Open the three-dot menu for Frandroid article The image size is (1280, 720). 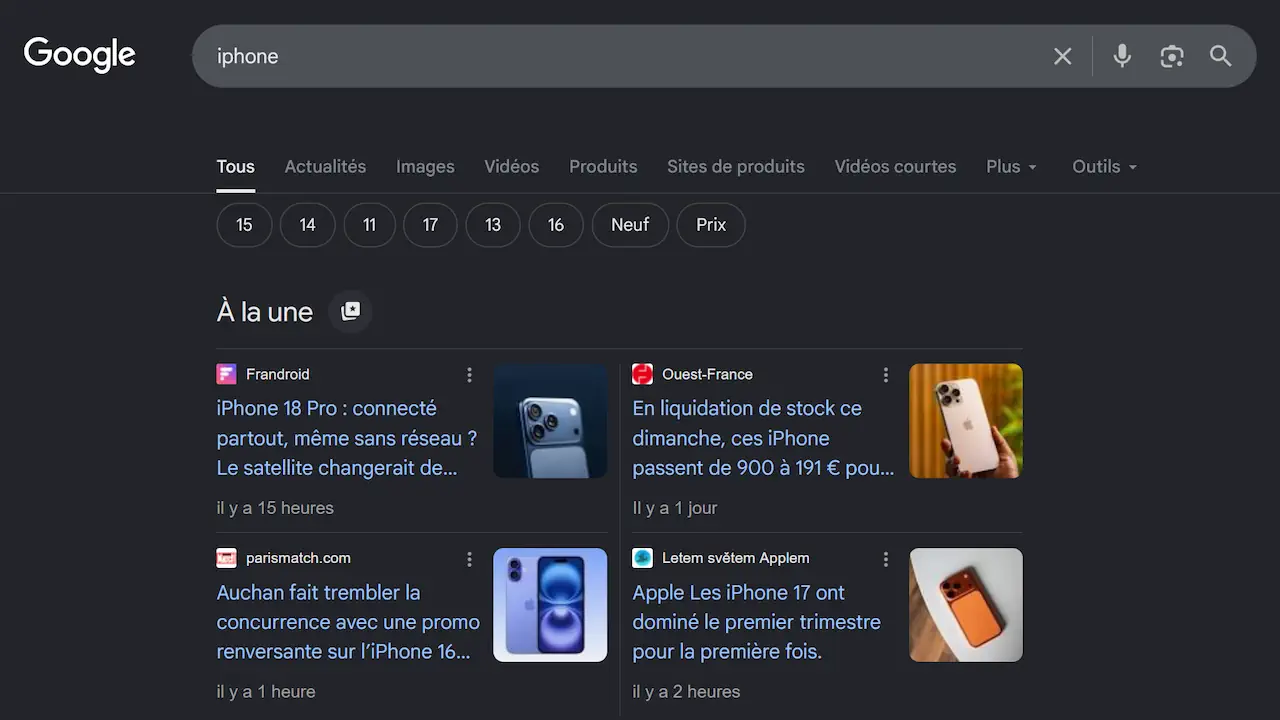point(469,374)
